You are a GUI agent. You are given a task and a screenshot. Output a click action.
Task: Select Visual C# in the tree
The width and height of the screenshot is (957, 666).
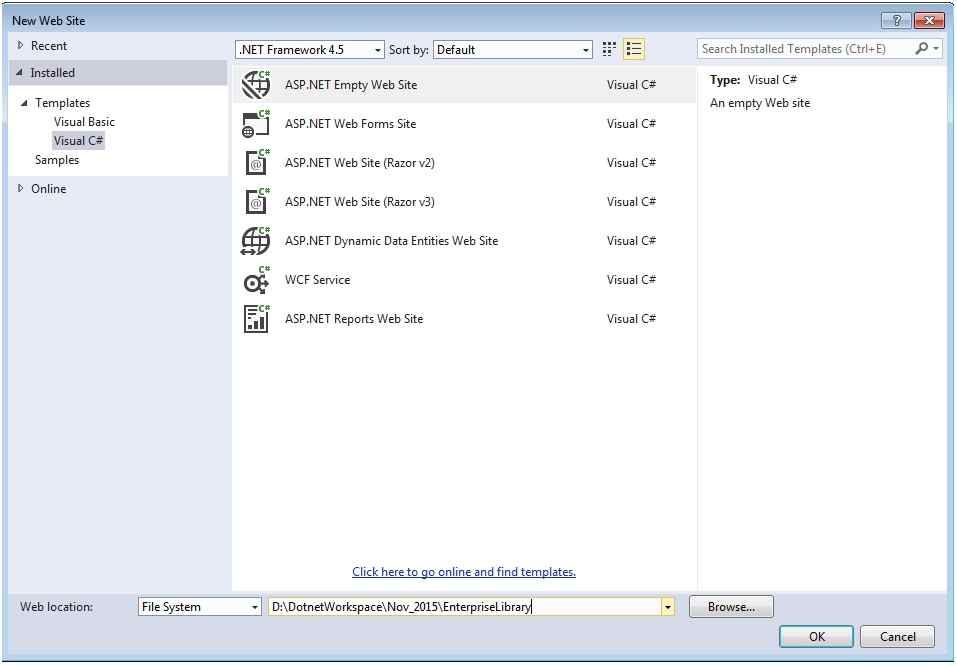78,140
